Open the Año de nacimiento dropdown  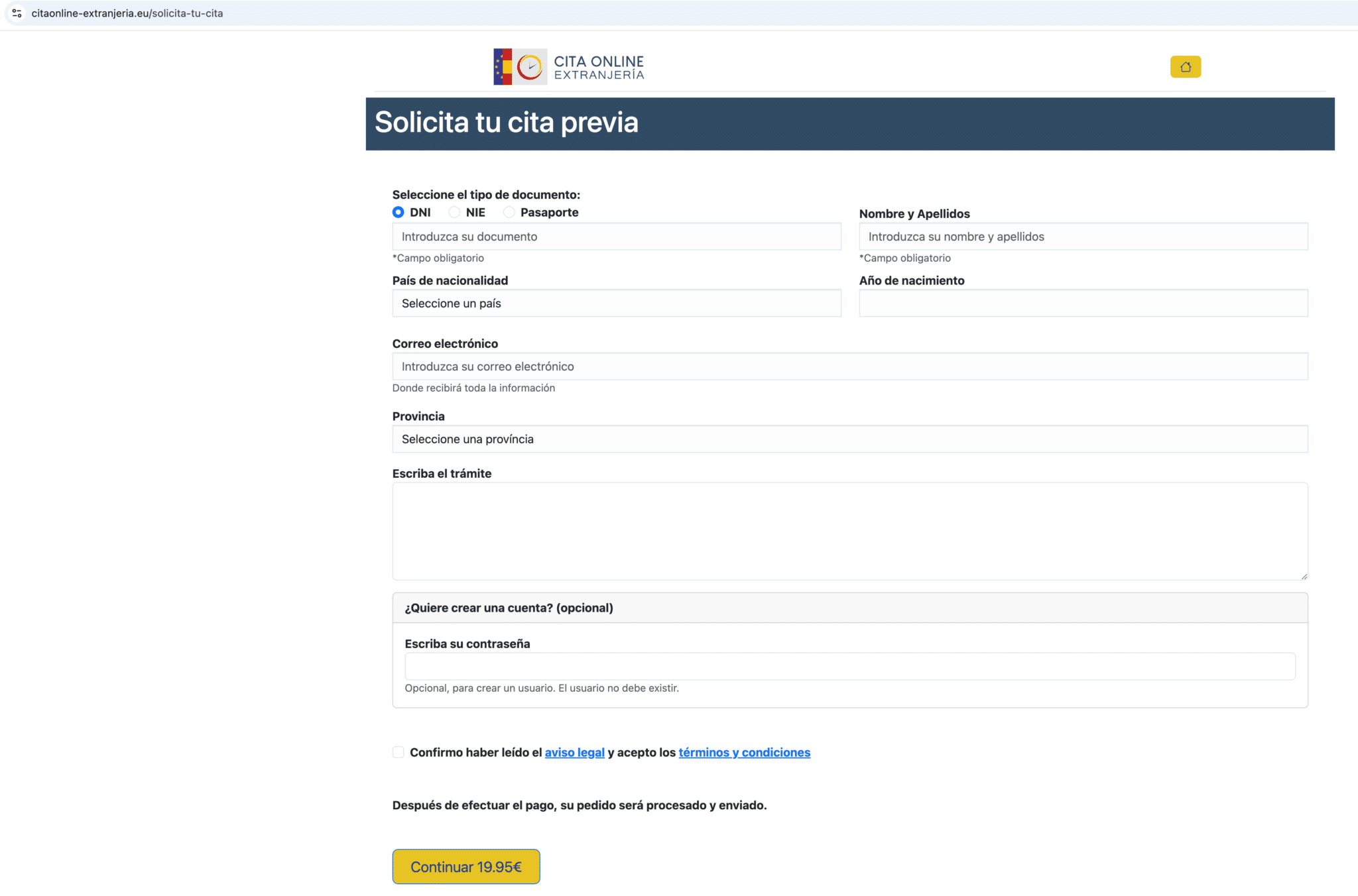pos(1083,304)
